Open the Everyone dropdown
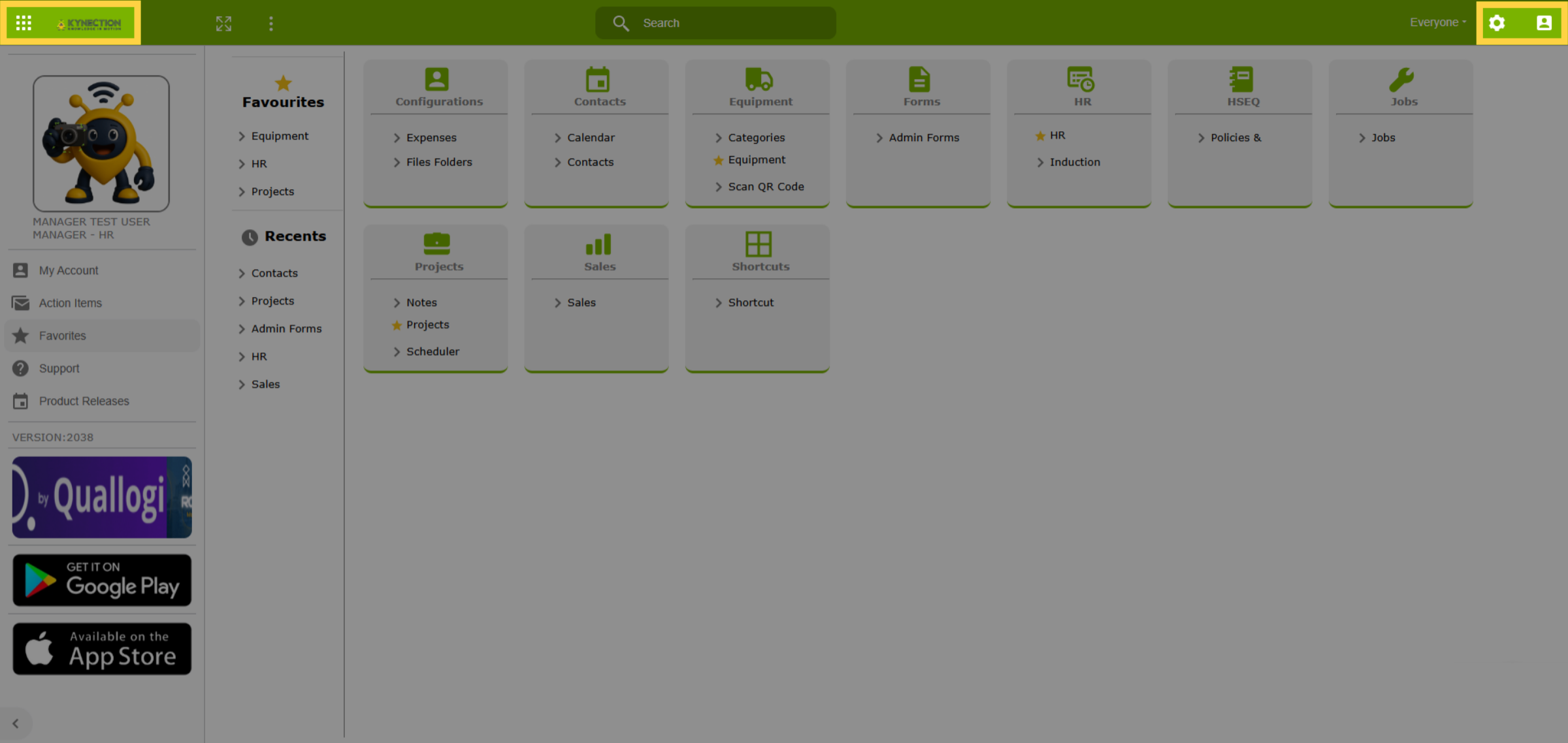Image resolution: width=1568 pixels, height=743 pixels. tap(1437, 23)
